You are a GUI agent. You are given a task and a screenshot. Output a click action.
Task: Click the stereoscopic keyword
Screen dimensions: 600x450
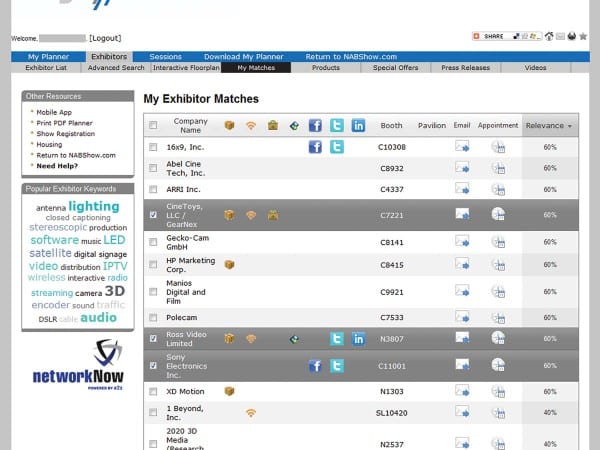[58, 227]
